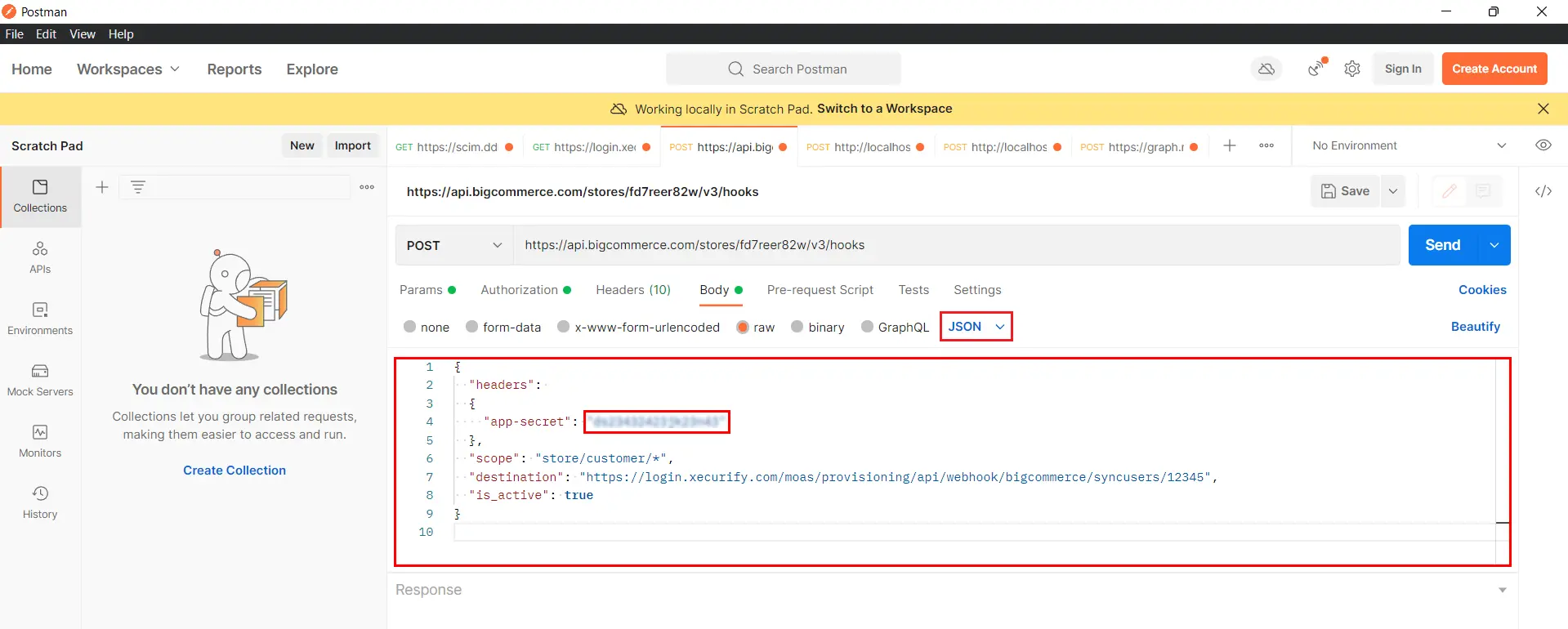
Task: Click the Search Postman field
Action: 784,69
